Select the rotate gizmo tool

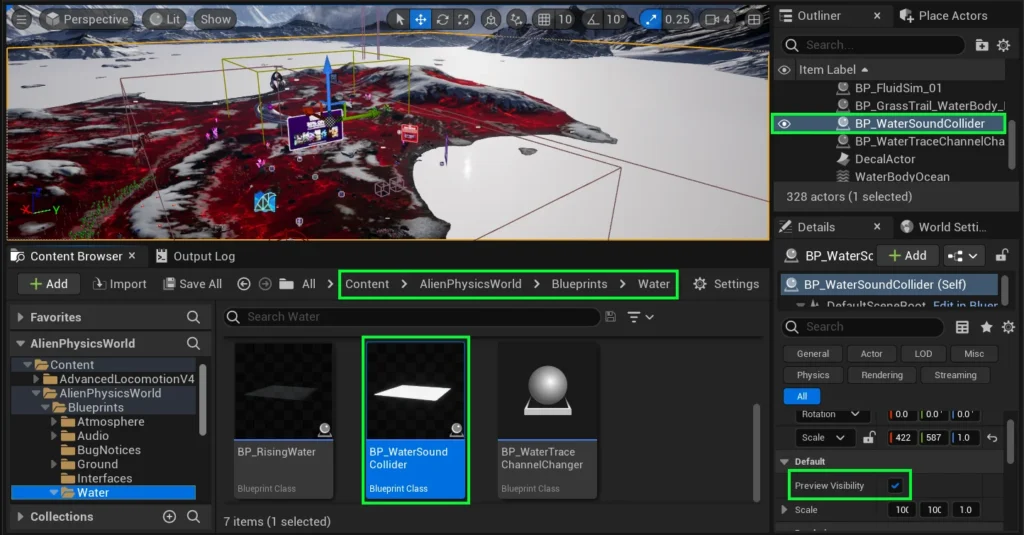click(x=443, y=19)
